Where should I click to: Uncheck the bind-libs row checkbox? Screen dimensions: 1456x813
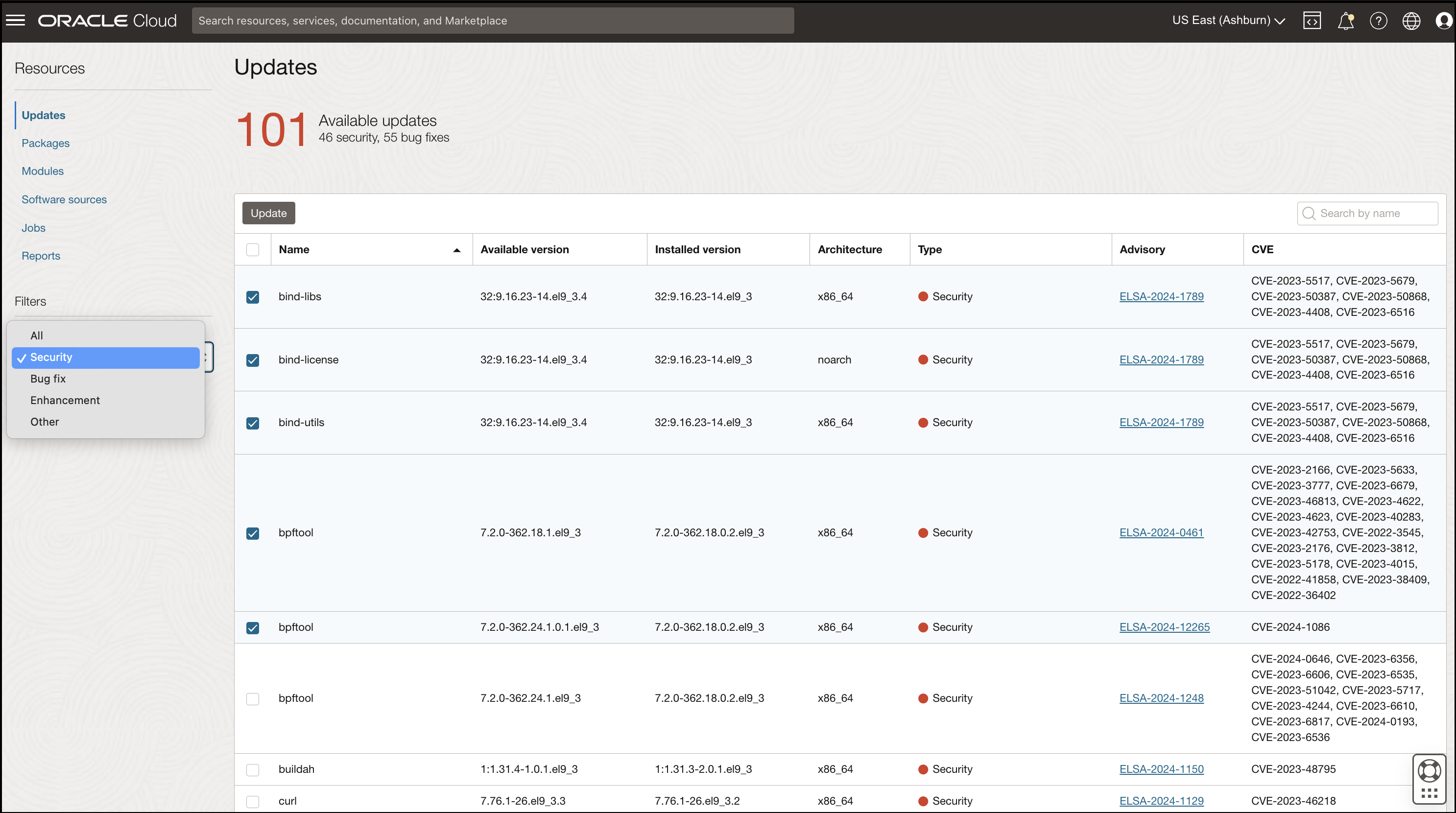tap(253, 297)
